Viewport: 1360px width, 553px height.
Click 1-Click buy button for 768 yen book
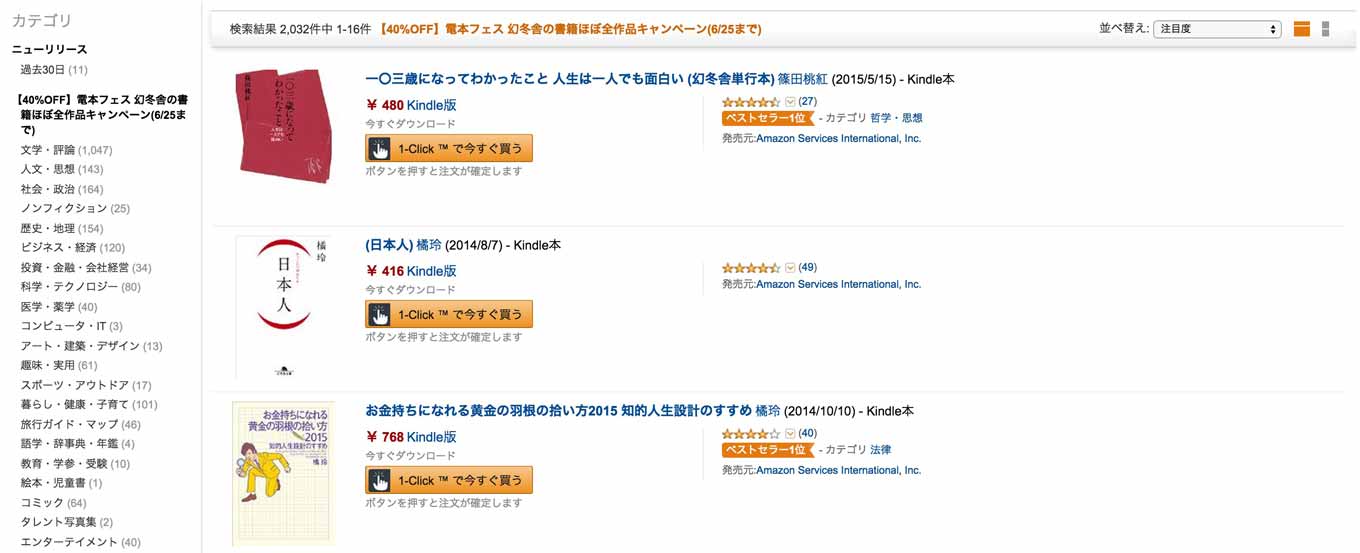tap(449, 480)
